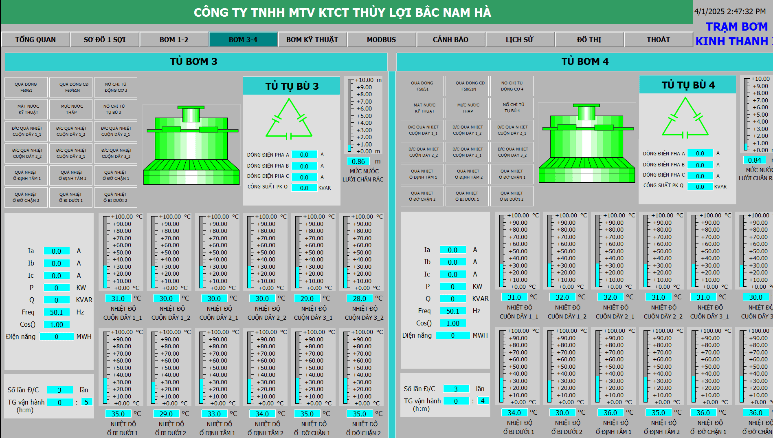Click NHIỆT ĐỘ CUỘN DÂY 1_1 gauge in Tủ bơm 3
This screenshot has width=773, height=438.
tap(122, 252)
